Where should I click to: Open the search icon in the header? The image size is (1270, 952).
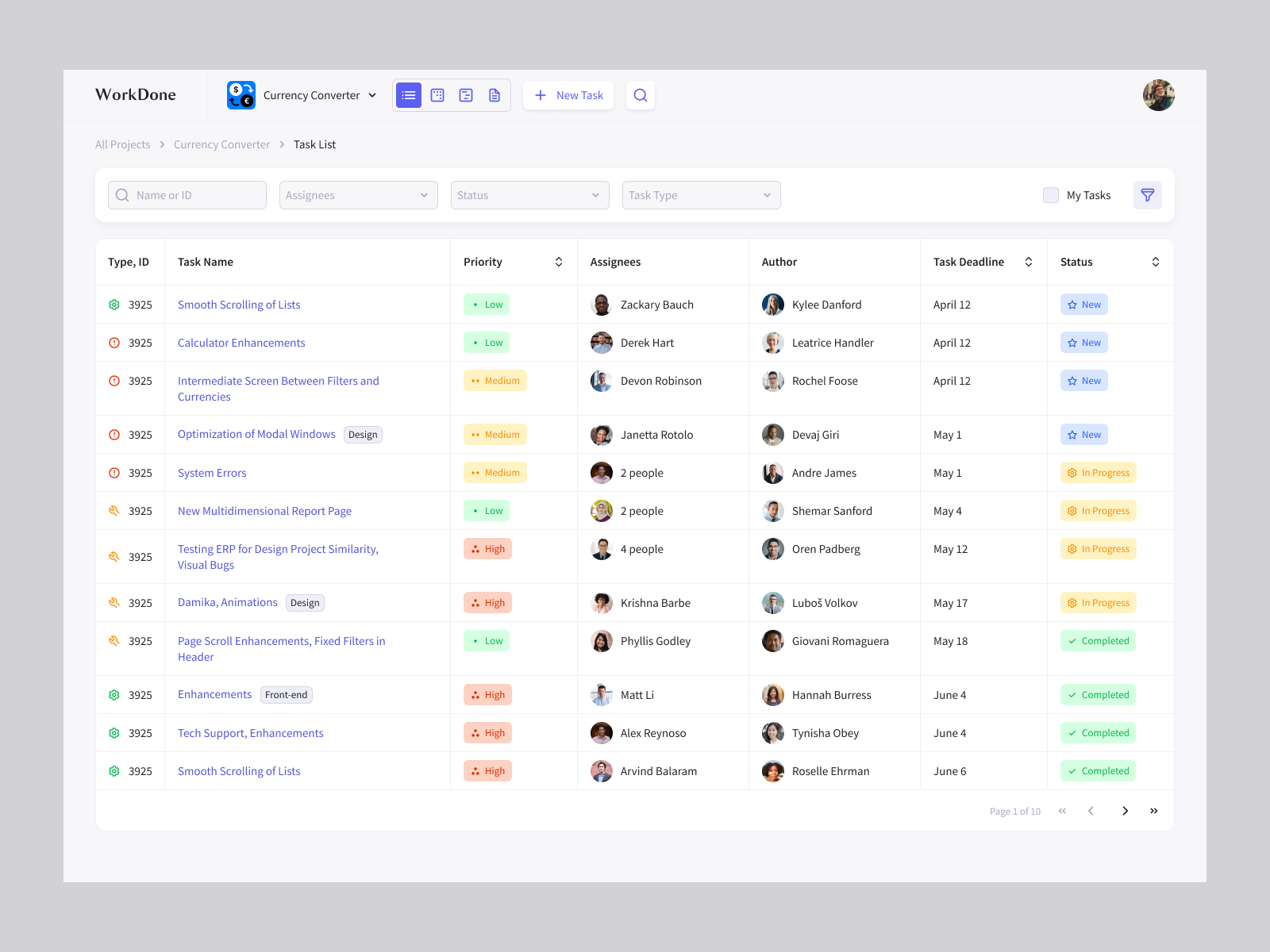pyautogui.click(x=641, y=95)
